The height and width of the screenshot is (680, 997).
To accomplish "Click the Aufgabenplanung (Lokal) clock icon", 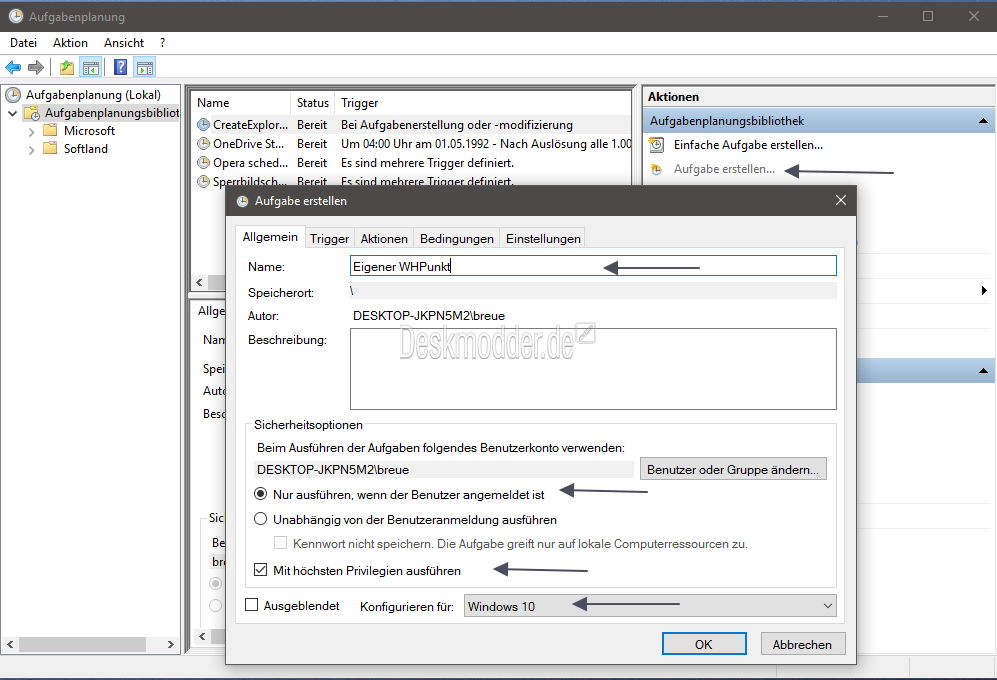I will coord(13,95).
